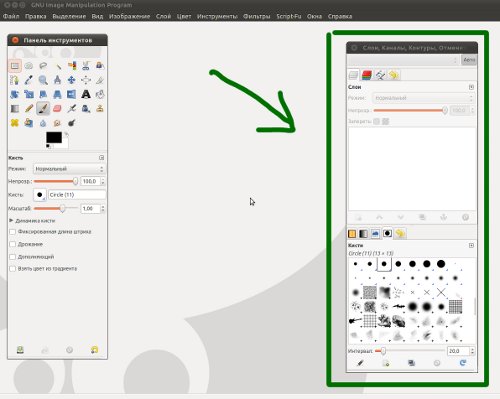The width and height of the screenshot is (500, 399).
Task: Enable the 'Фиксированная длина штриха' checkbox
Action: pos(13,232)
